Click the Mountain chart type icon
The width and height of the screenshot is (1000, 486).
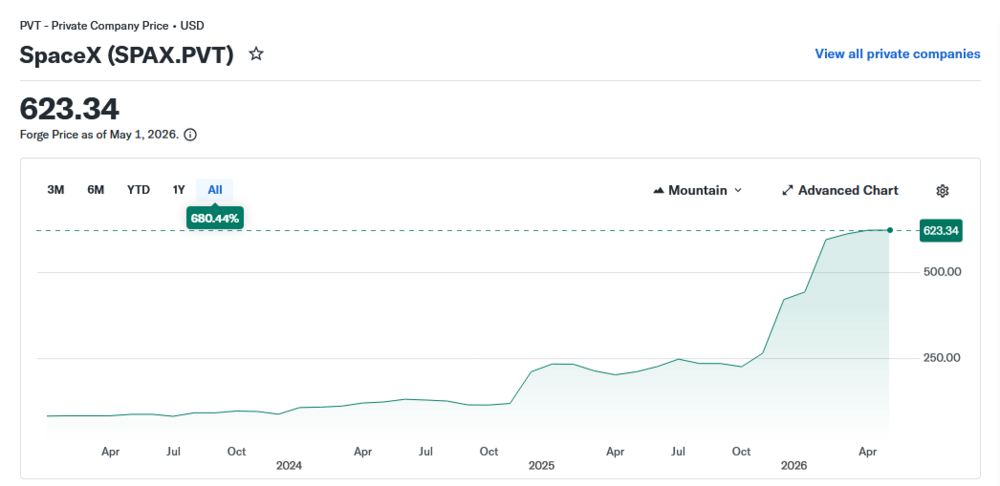tap(659, 191)
